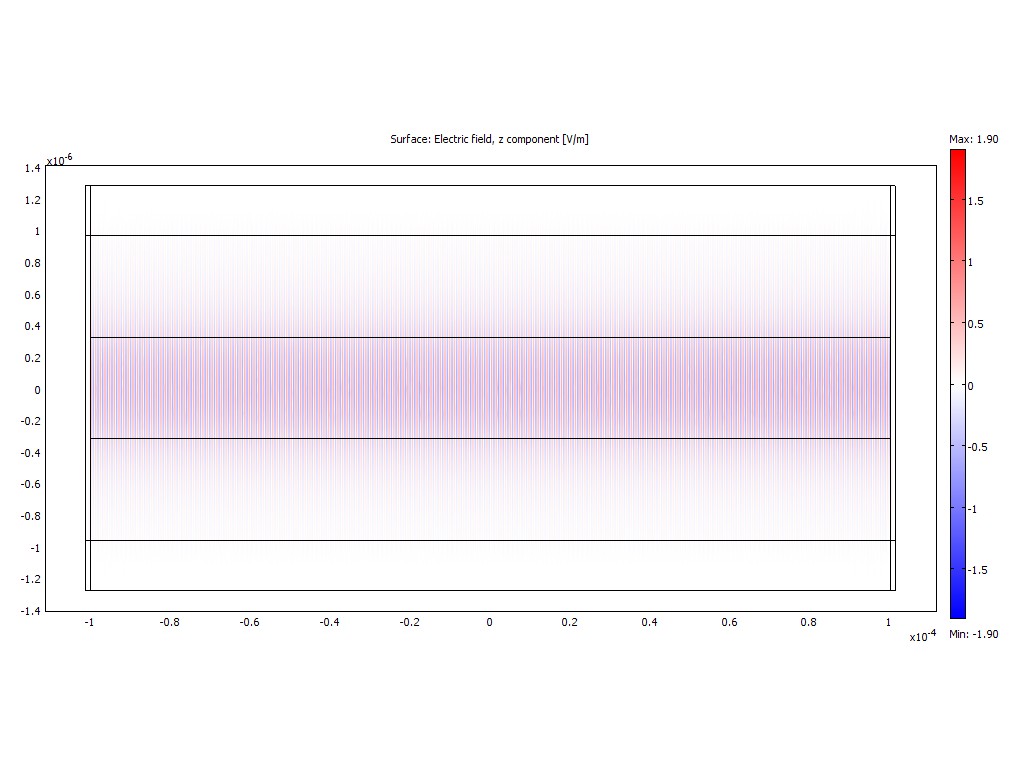Viewport: 1024px width, 768px height.
Task: Select the 0 tick label on the vertical axis
Action: pyautogui.click(x=38, y=390)
